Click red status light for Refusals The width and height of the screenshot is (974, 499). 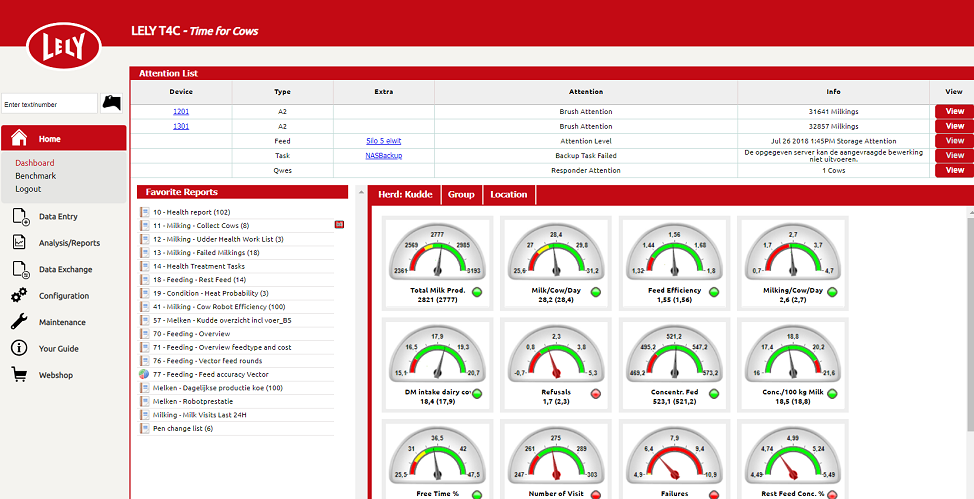596,394
